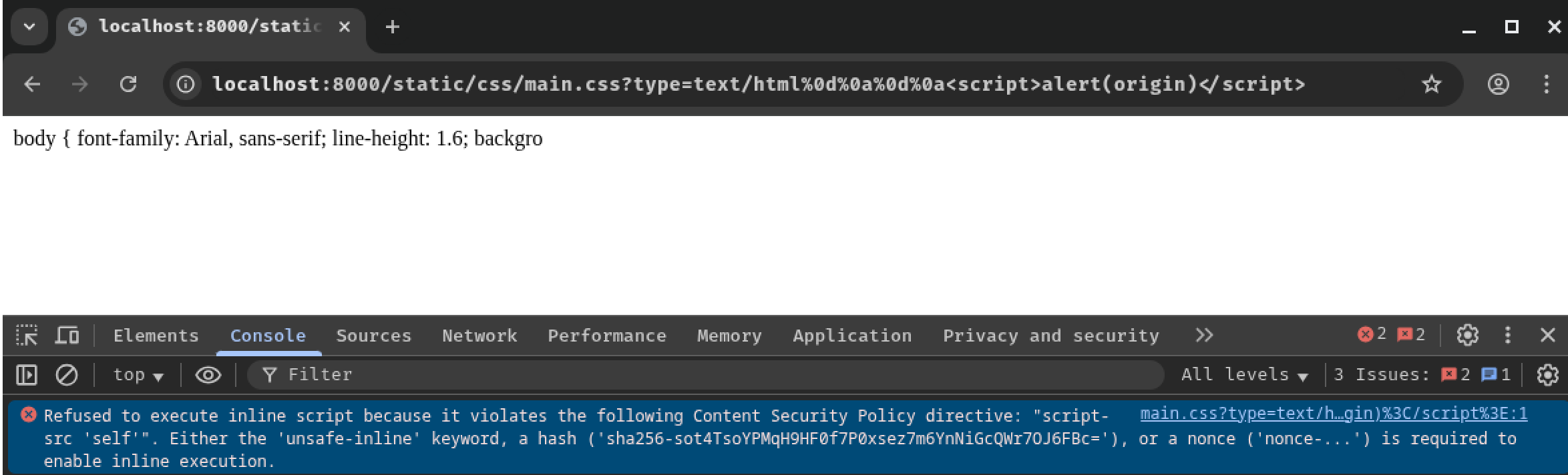
Task: Switch to the Network tab
Action: [x=479, y=336]
